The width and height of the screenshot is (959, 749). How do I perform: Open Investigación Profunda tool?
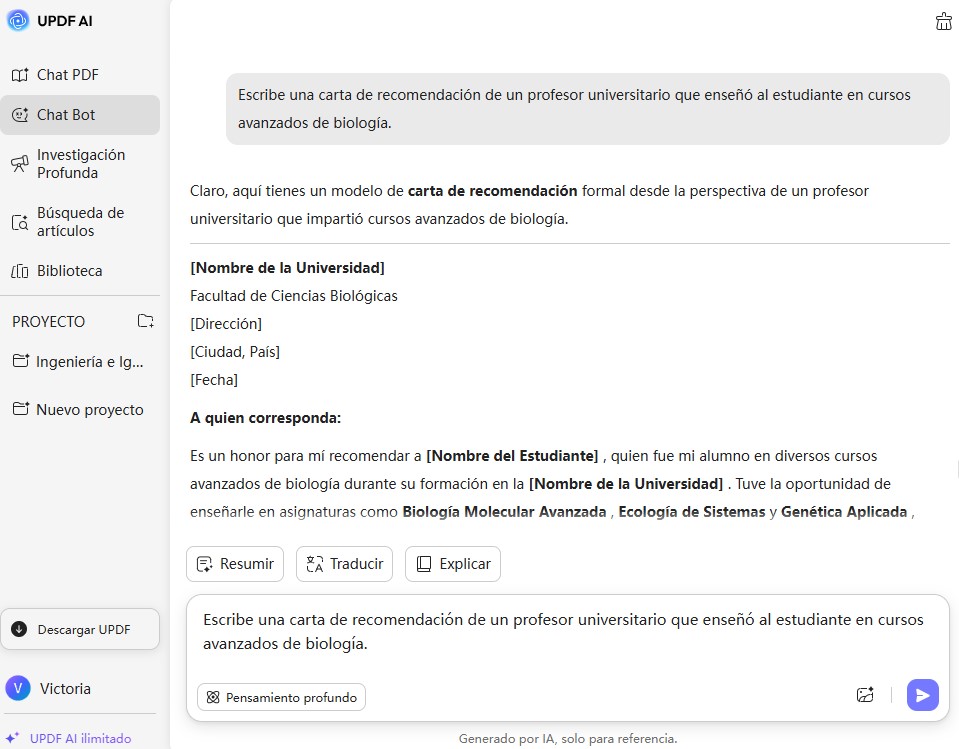click(80, 164)
